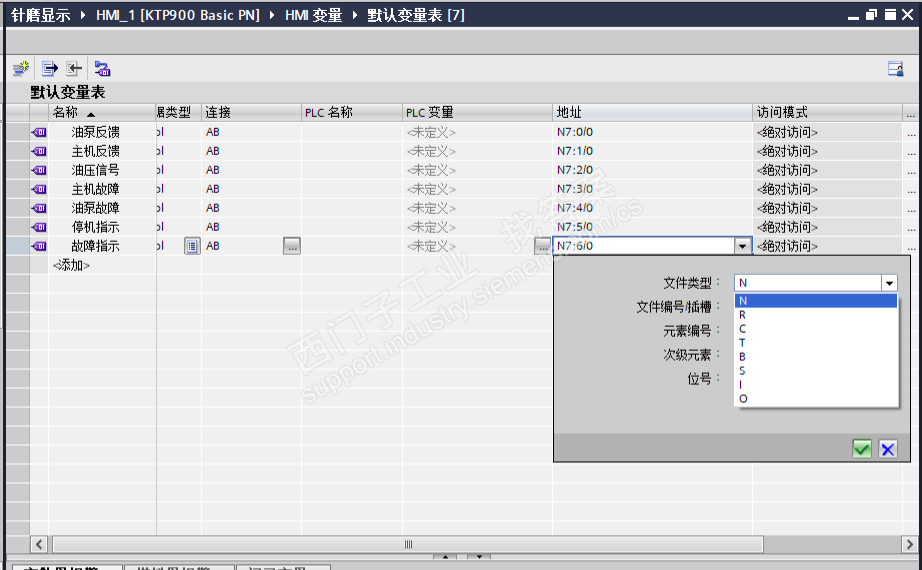
Task: Click the export tags toolbar icon
Action: click(50, 69)
